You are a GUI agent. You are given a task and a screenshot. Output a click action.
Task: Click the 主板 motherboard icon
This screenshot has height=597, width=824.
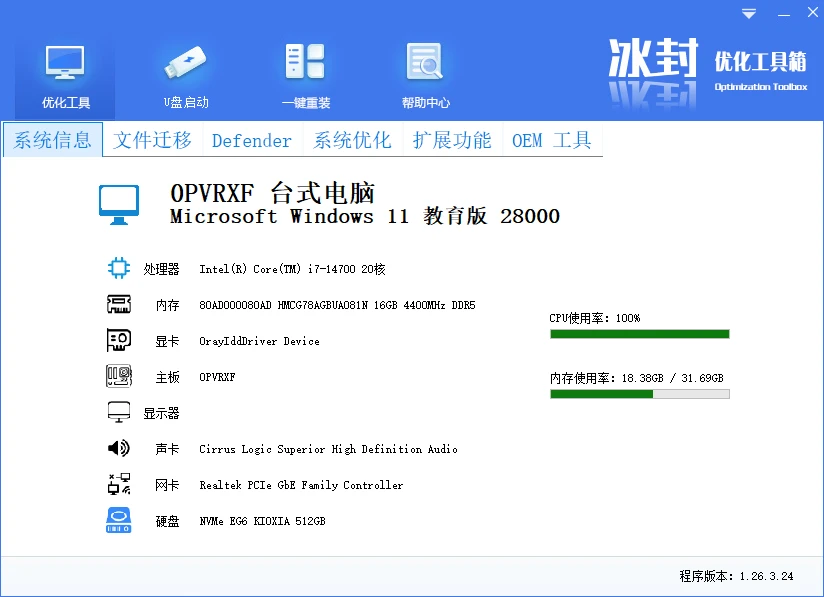coord(119,376)
